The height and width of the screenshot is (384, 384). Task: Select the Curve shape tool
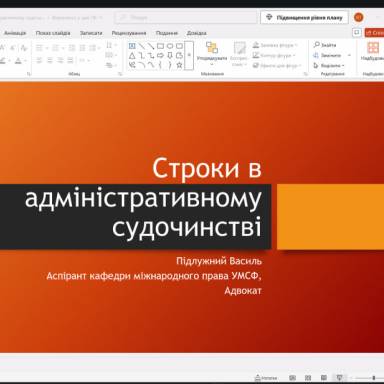pyautogui.click(x=151, y=65)
